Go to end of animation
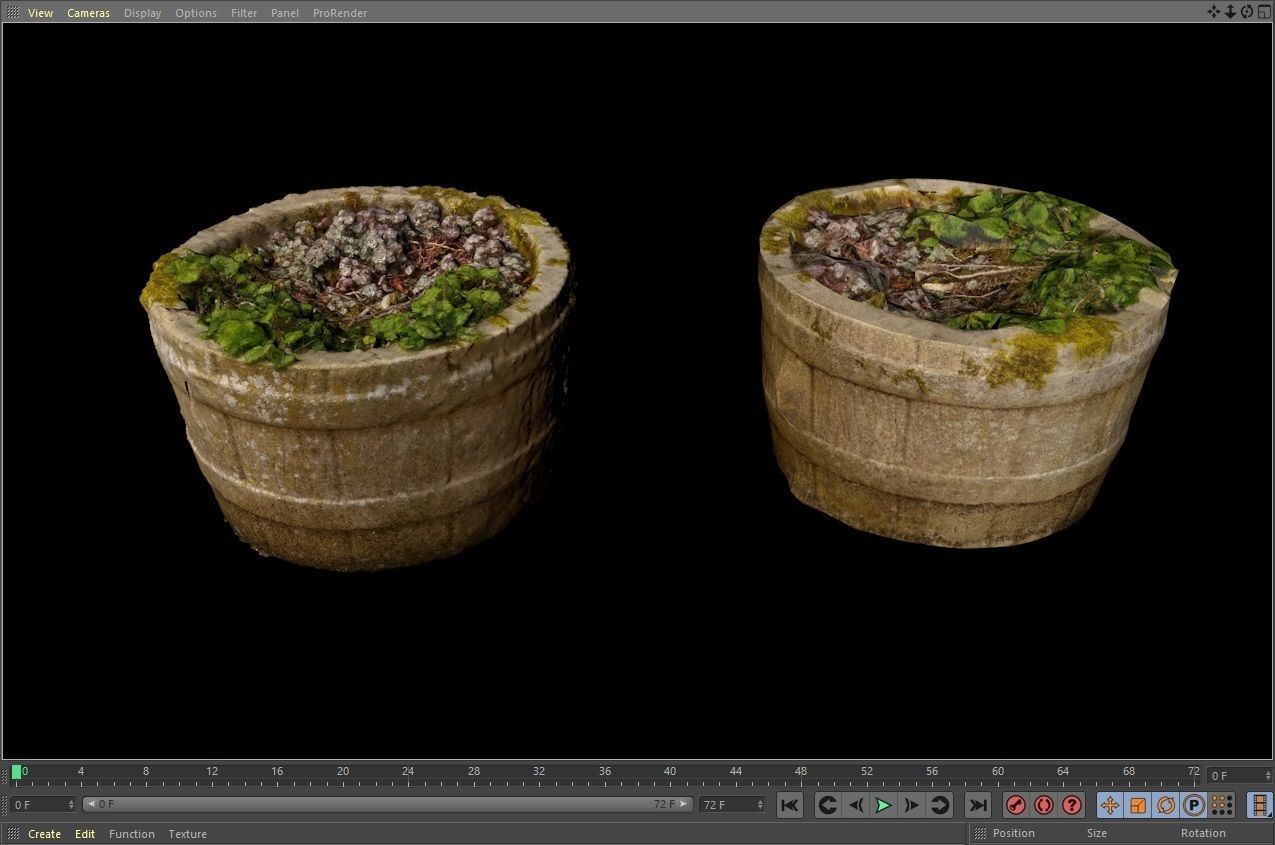Image resolution: width=1275 pixels, height=845 pixels. (978, 805)
